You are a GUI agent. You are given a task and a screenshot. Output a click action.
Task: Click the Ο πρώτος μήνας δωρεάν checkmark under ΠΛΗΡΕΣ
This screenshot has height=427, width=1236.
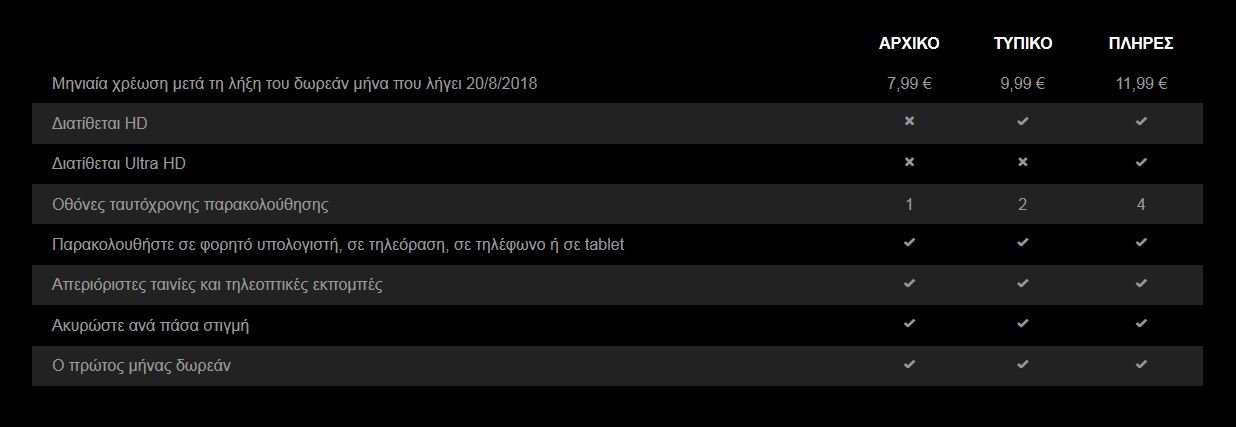1141,365
